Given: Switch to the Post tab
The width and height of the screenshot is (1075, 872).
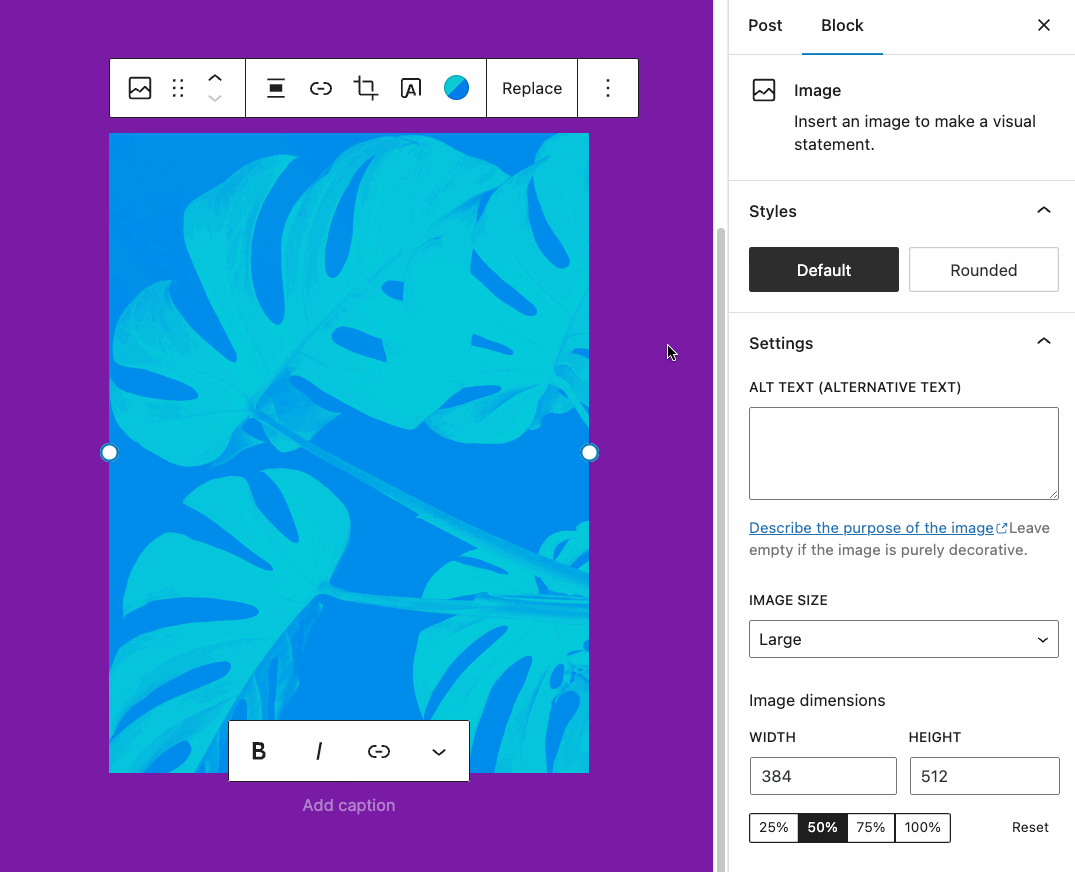Looking at the screenshot, I should pos(765,25).
